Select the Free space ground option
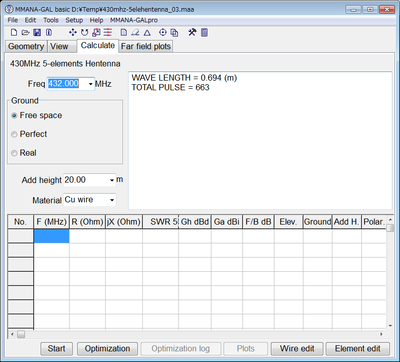 (37, 115)
